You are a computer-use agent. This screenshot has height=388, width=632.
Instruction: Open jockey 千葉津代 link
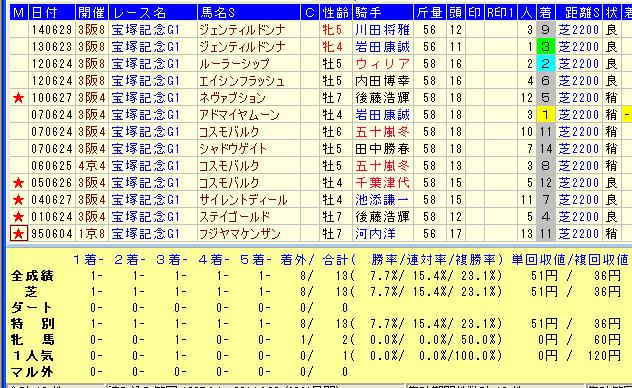pos(382,183)
